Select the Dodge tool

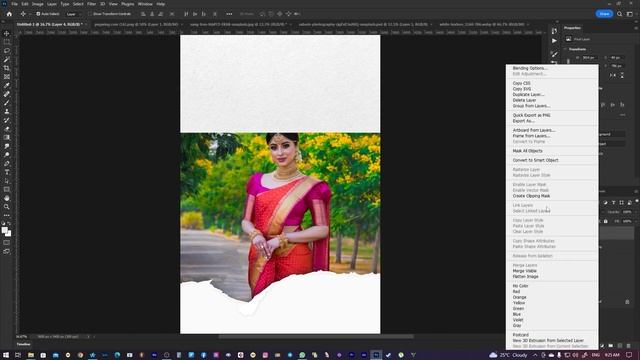click(7, 155)
